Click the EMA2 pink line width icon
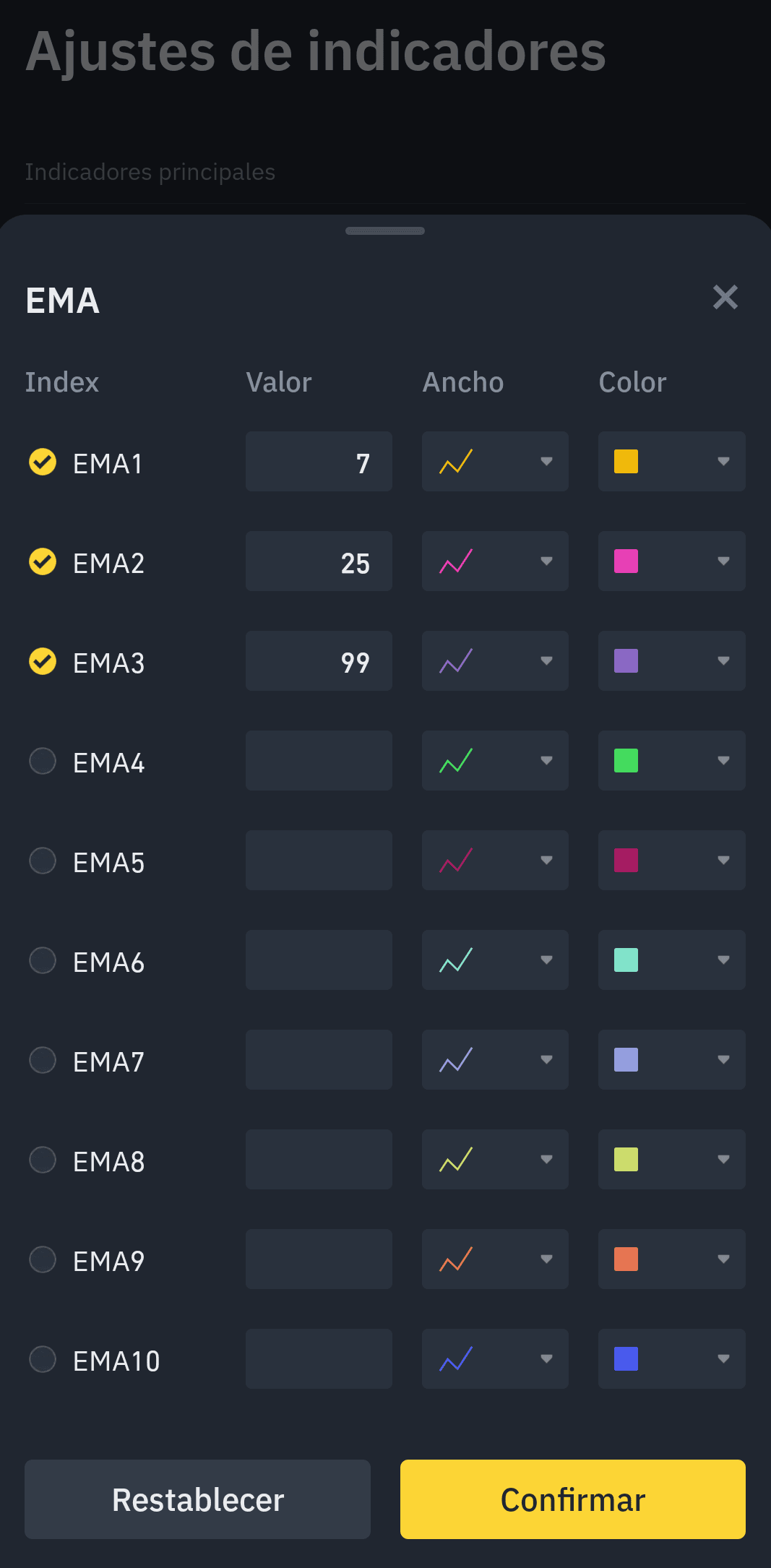The width and height of the screenshot is (771, 1568). 456,561
